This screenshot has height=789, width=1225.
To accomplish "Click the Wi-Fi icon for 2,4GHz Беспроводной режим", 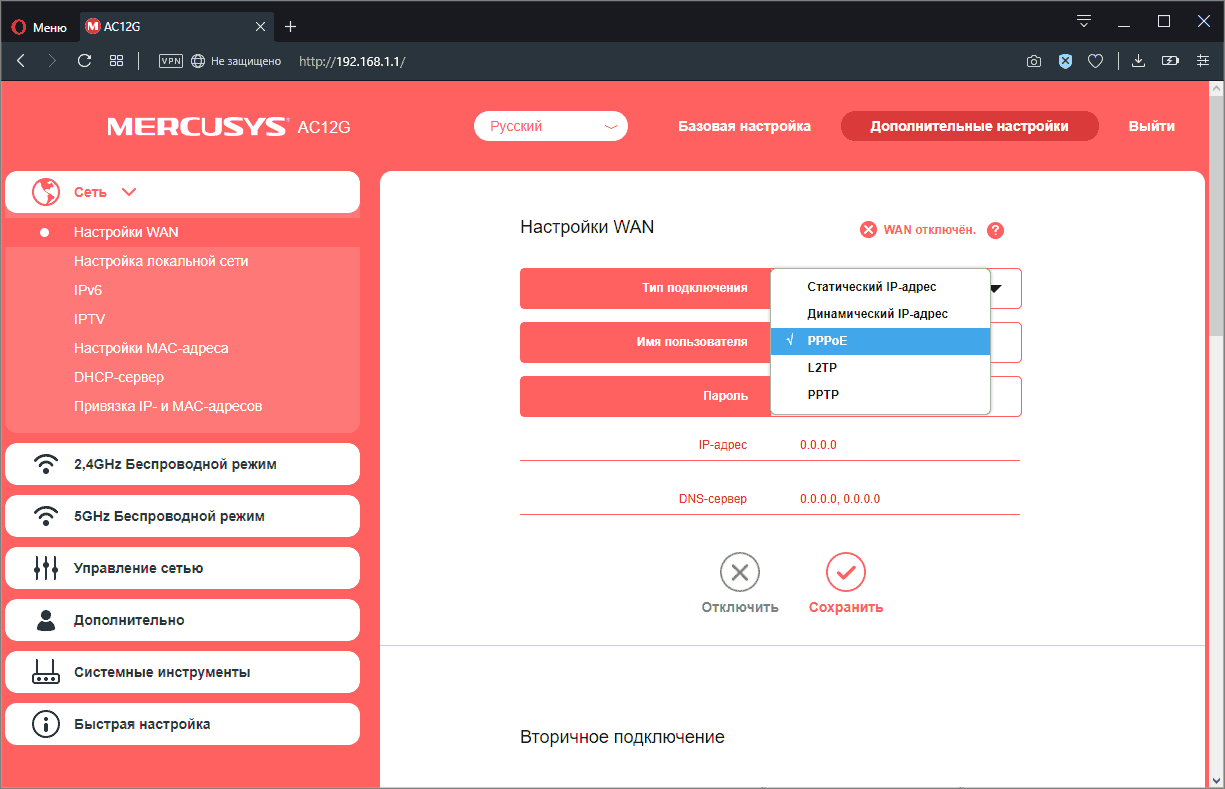I will coord(44,463).
